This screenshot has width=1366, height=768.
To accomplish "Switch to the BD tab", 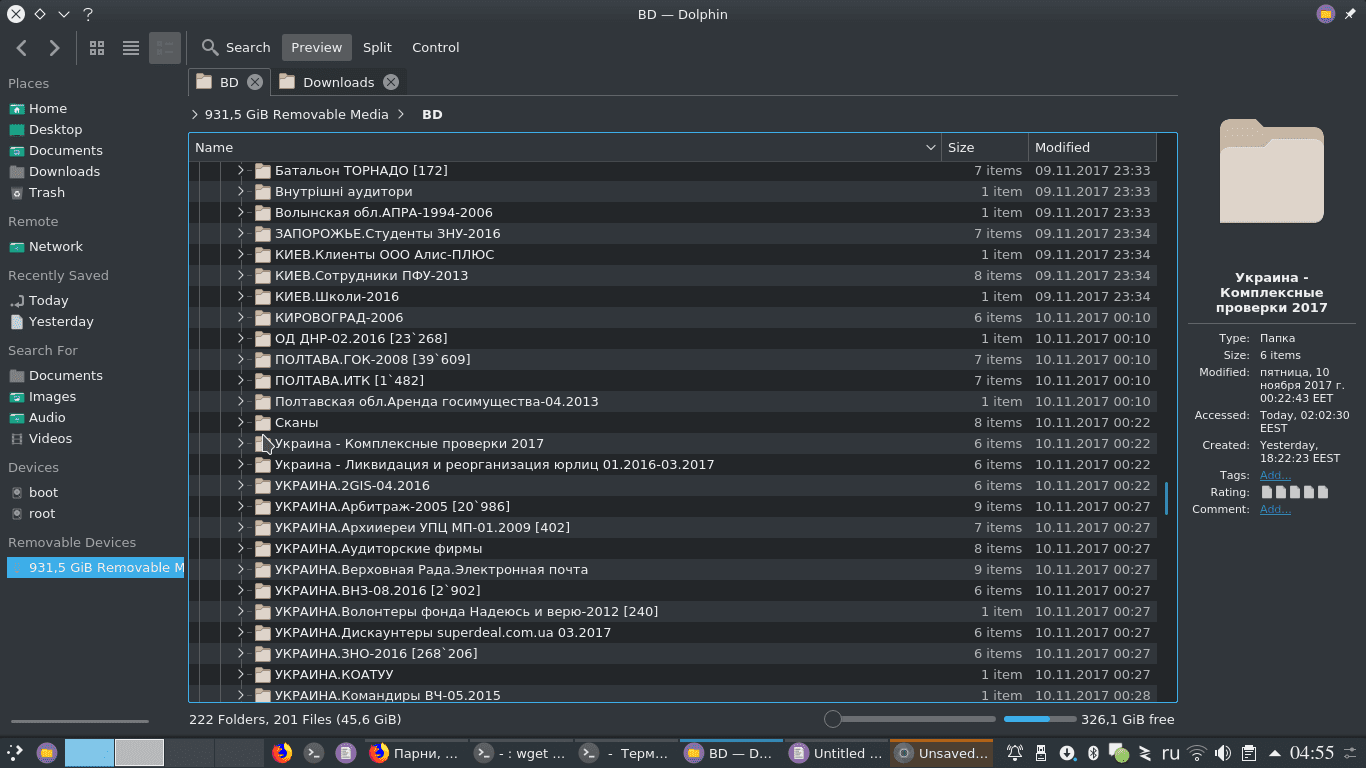I will click(229, 82).
